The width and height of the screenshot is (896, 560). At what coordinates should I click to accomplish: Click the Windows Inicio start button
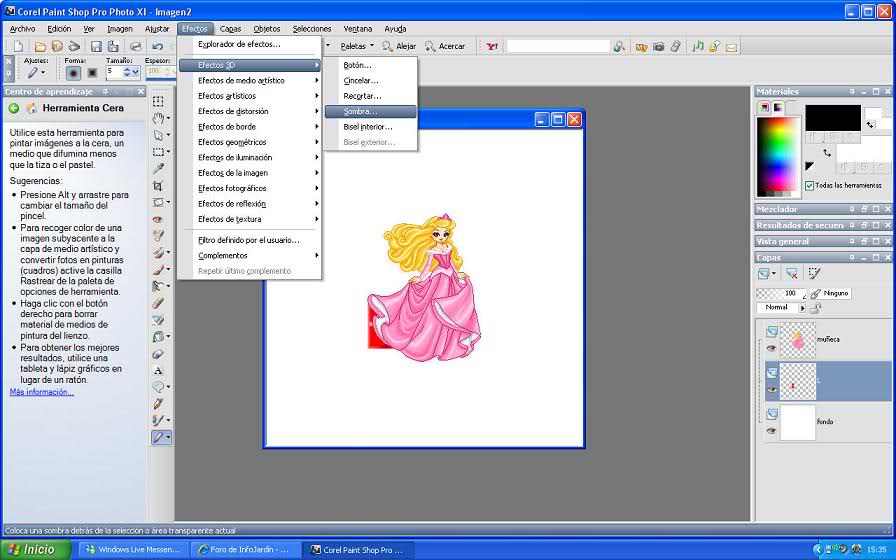34,550
